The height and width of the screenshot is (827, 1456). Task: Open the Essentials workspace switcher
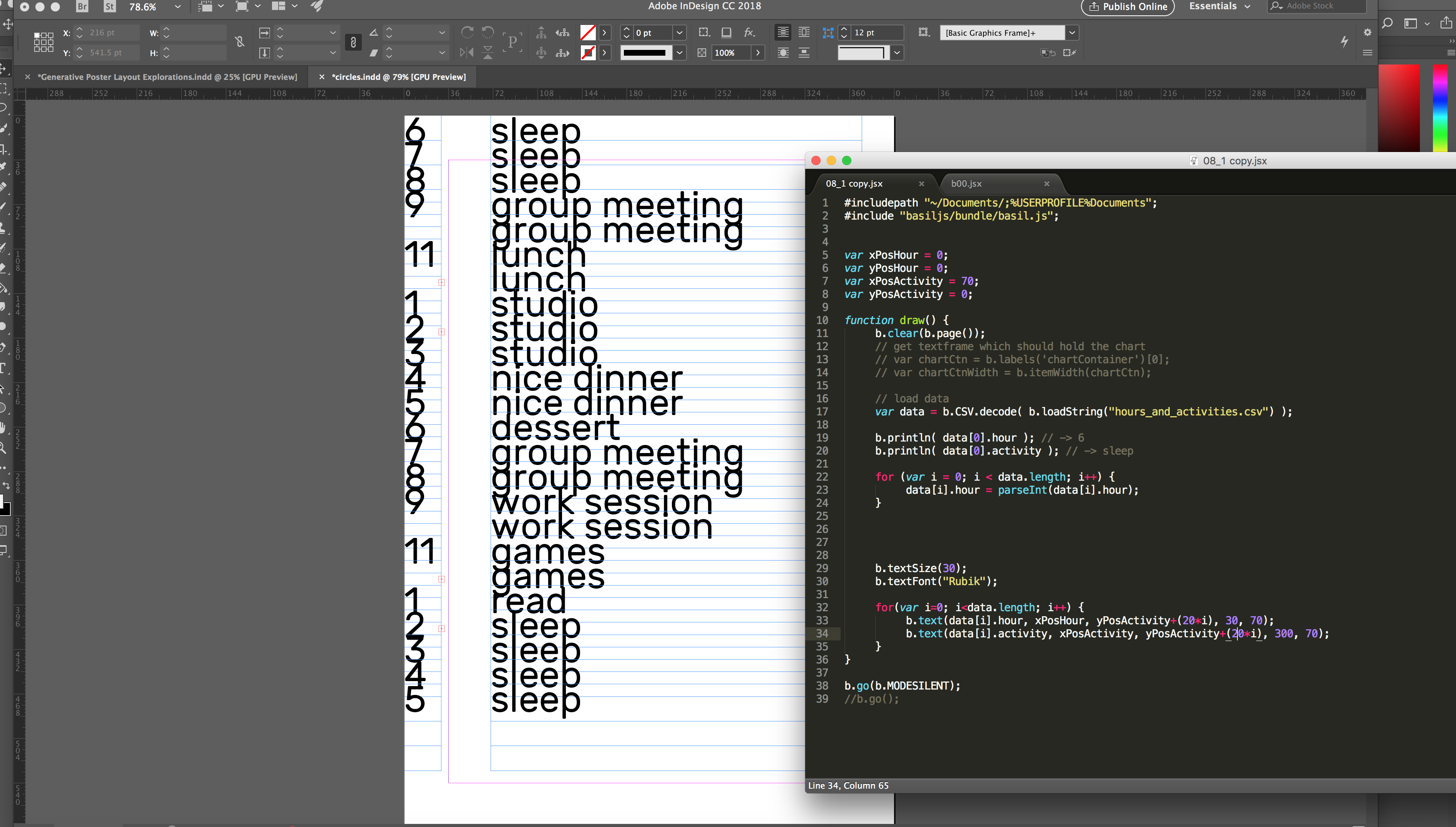click(x=1220, y=6)
